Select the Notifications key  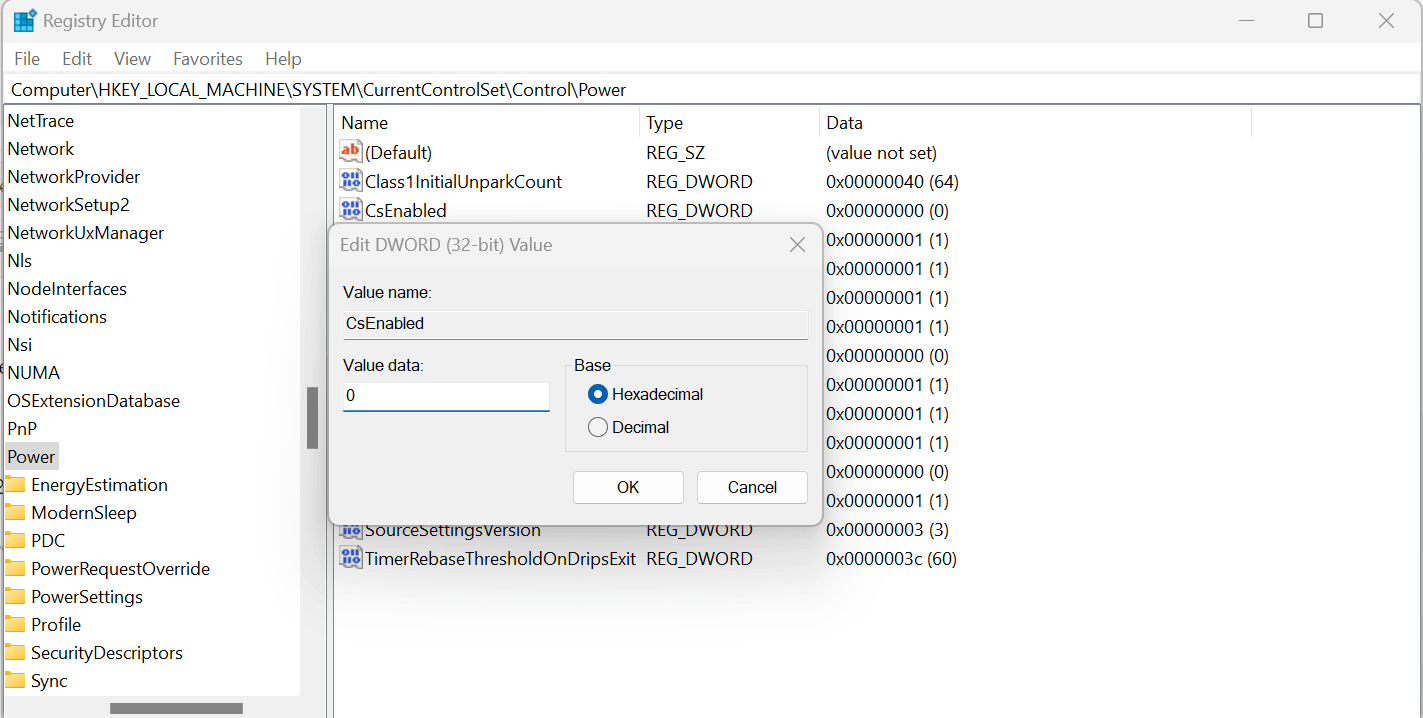pyautogui.click(x=57, y=316)
